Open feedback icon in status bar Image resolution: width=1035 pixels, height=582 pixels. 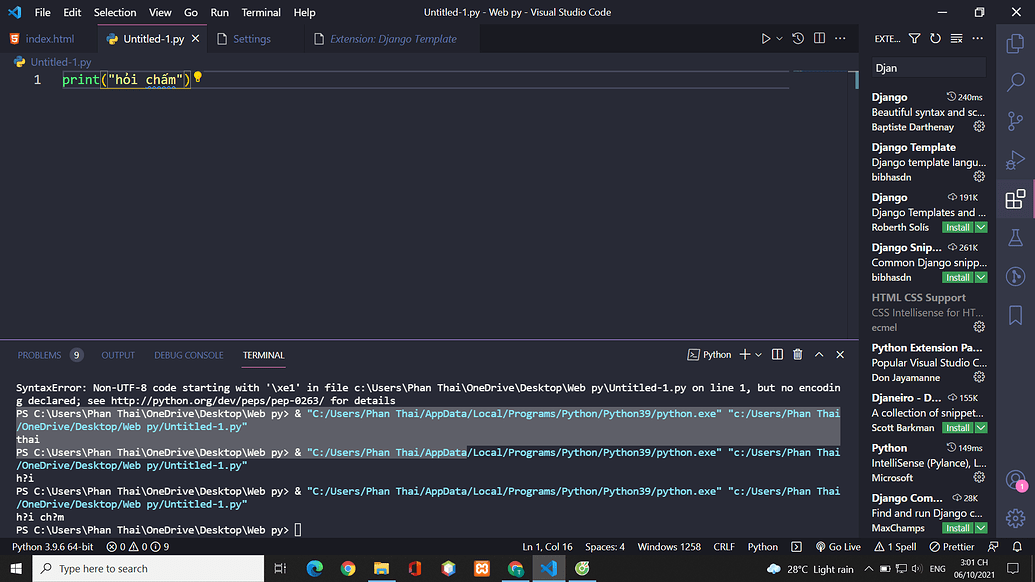pos(993,547)
